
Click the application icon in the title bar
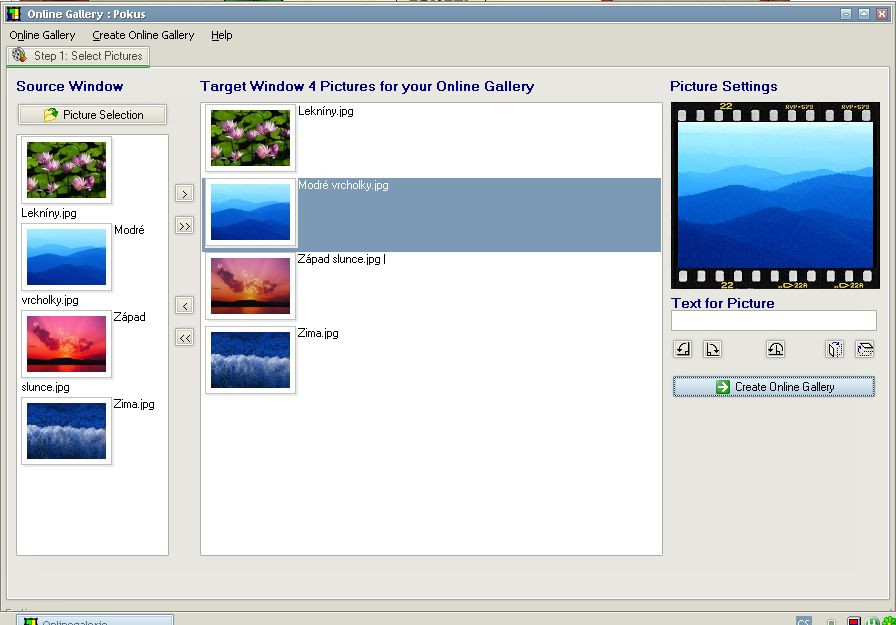(14, 14)
